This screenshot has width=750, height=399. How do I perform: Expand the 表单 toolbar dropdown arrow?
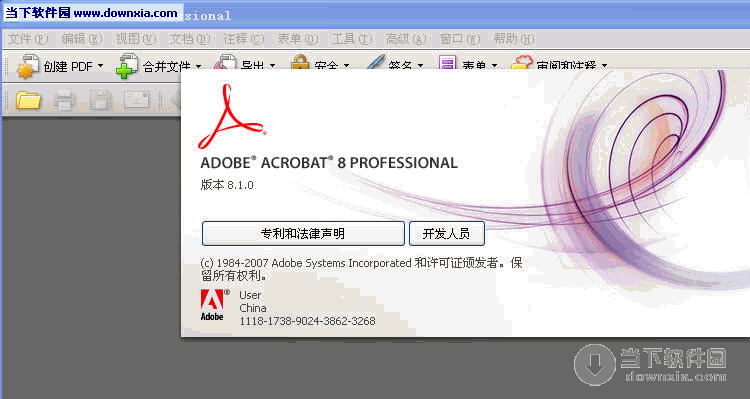point(495,66)
